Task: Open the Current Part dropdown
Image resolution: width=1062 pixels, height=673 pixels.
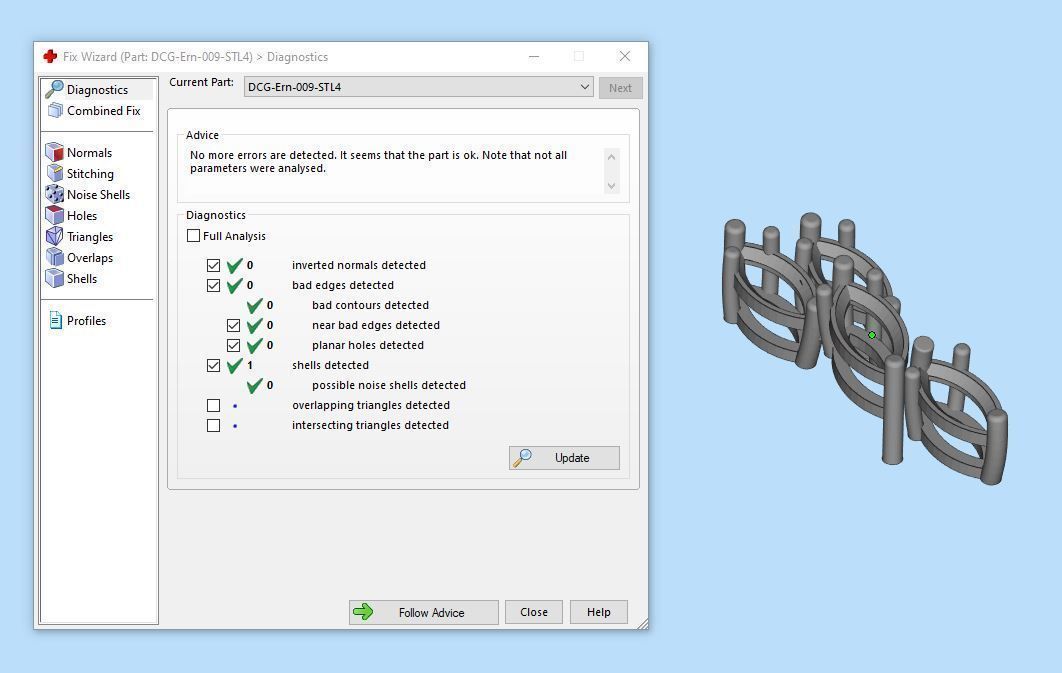Action: (419, 87)
